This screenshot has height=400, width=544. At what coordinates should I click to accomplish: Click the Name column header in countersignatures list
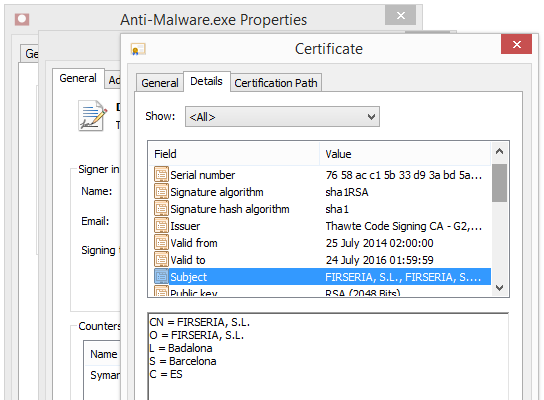[x=103, y=354]
